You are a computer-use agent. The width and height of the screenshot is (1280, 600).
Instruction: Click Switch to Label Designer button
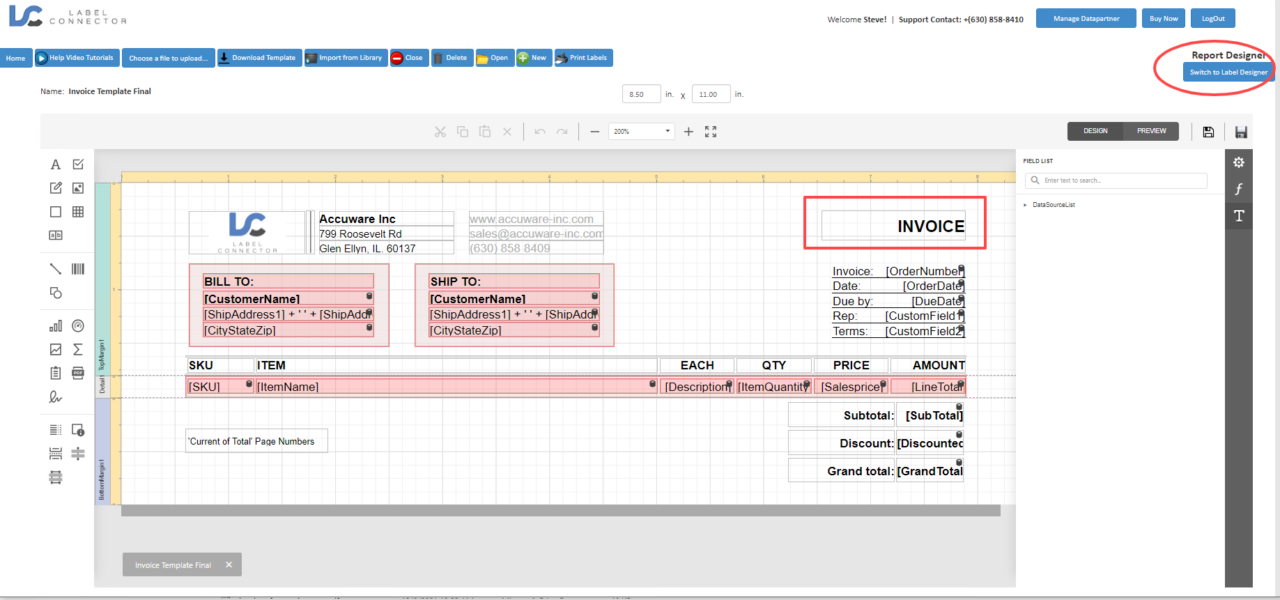[x=1229, y=72]
